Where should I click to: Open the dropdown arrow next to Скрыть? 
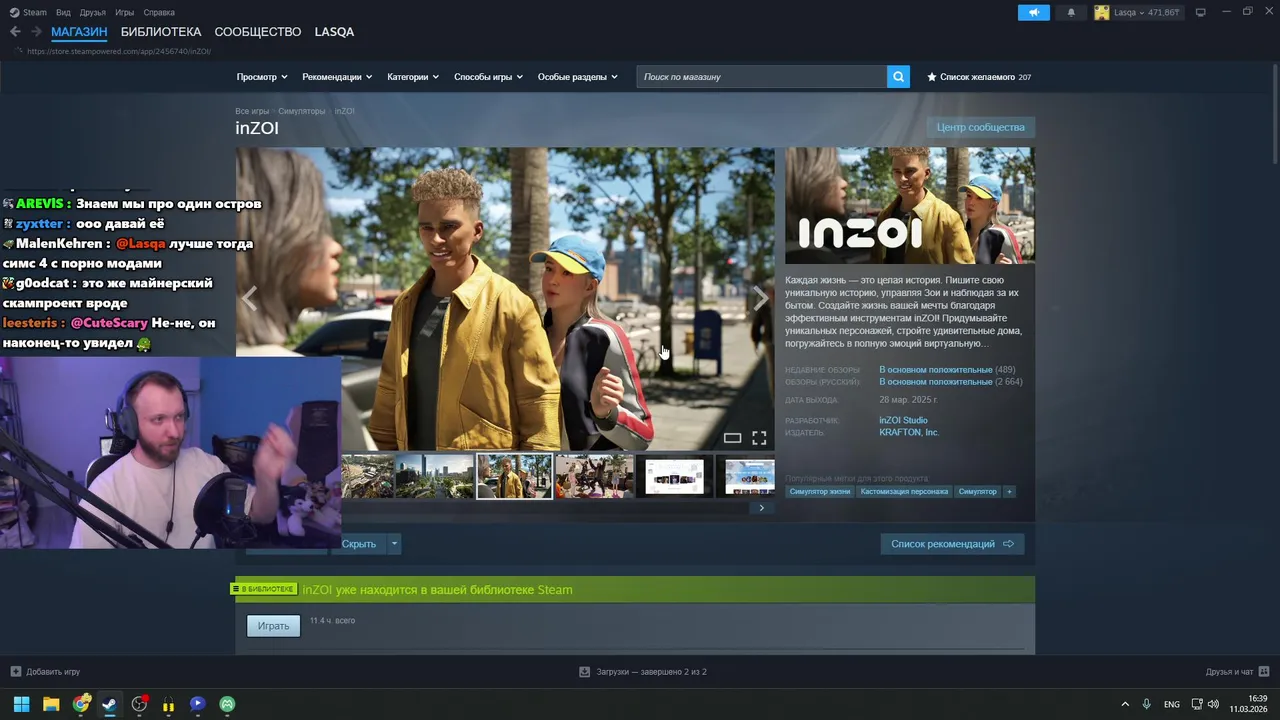point(394,544)
